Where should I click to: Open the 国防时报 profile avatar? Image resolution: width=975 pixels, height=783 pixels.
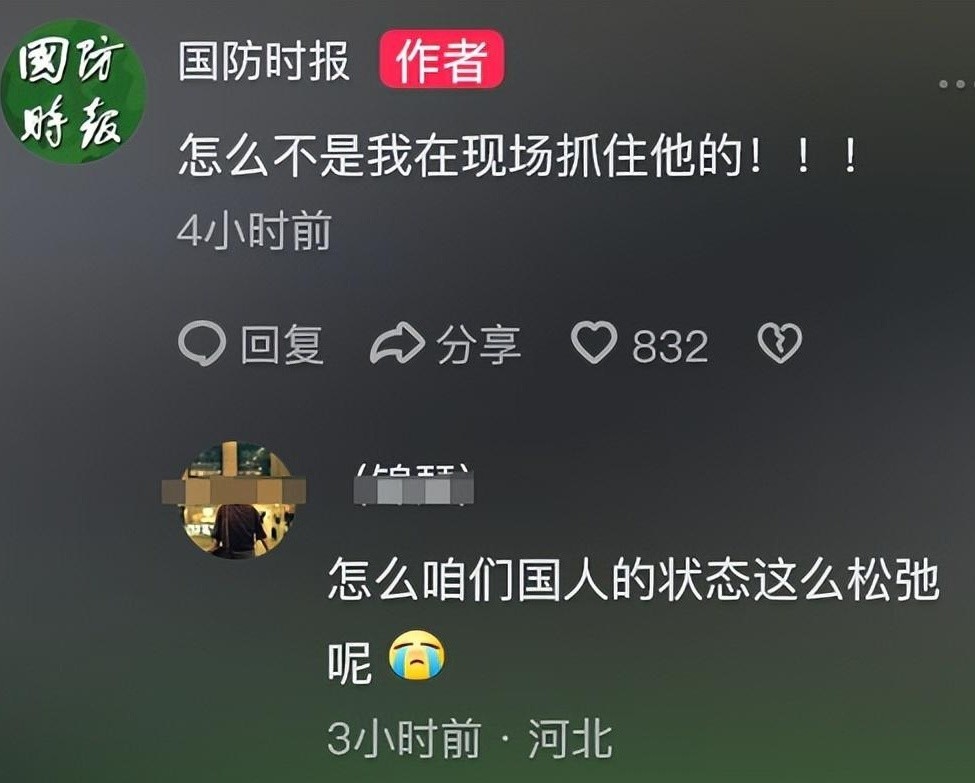click(x=73, y=92)
